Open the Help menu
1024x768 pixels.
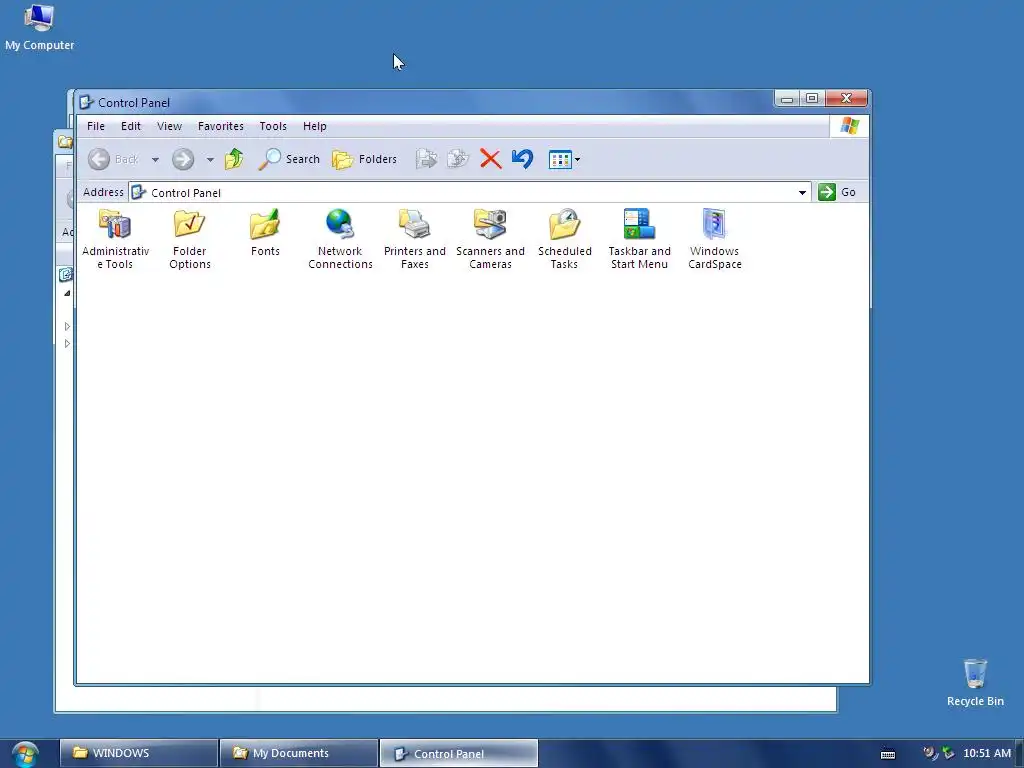click(315, 126)
